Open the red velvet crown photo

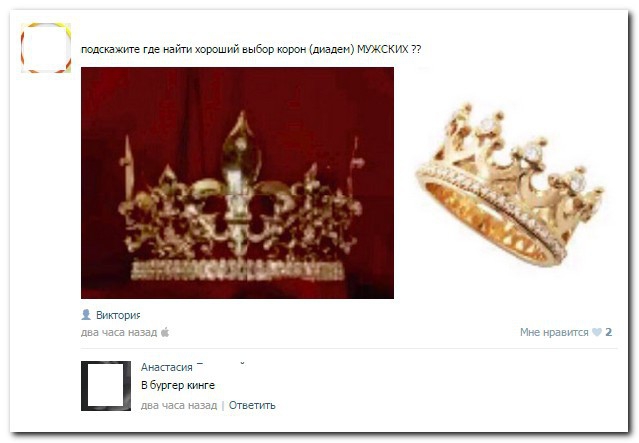[x=237, y=183]
